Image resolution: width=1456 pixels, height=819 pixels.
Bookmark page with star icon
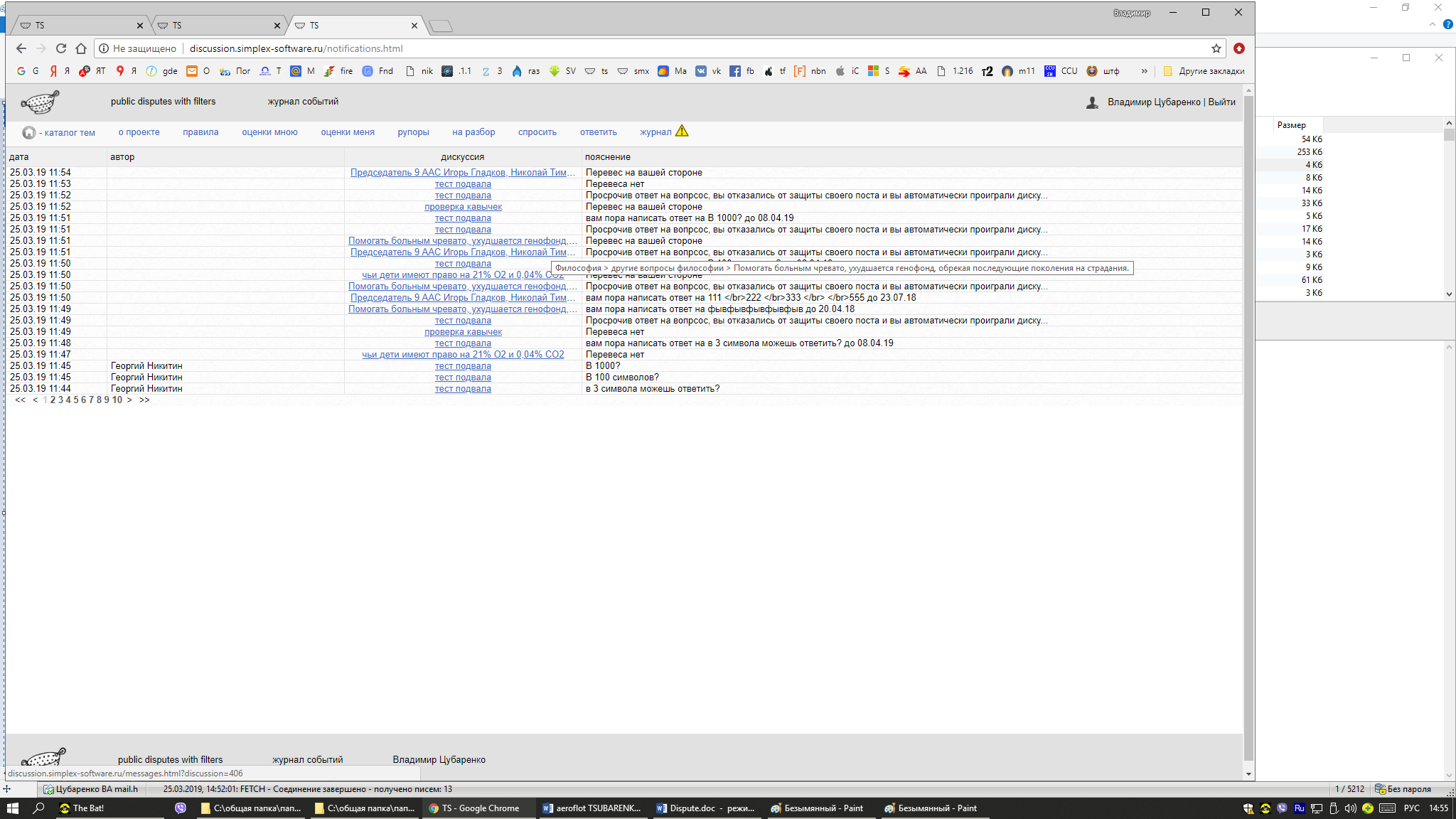[x=1216, y=49]
